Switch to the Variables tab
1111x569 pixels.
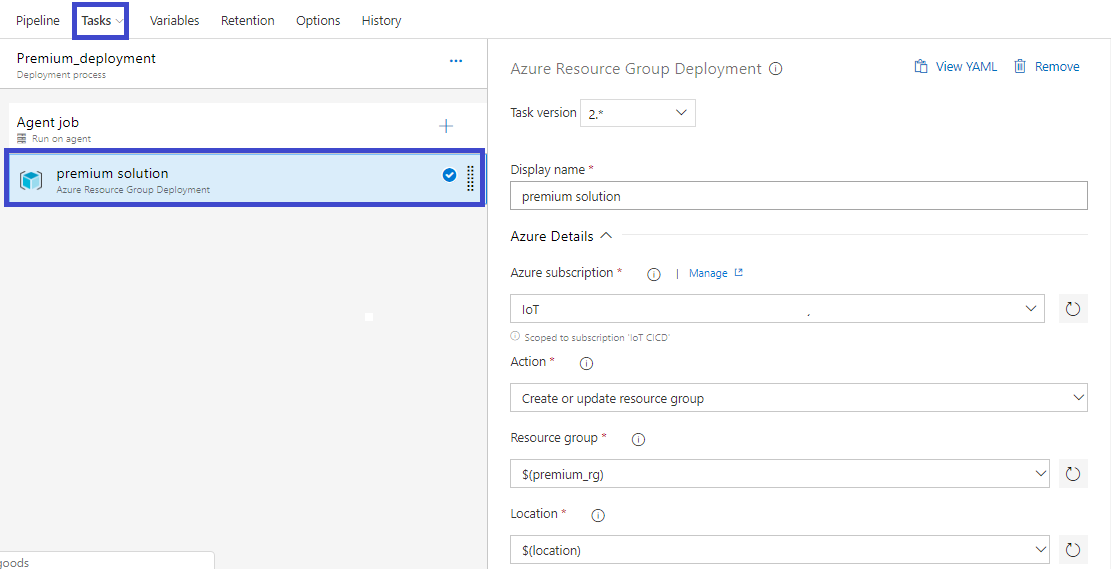[174, 20]
